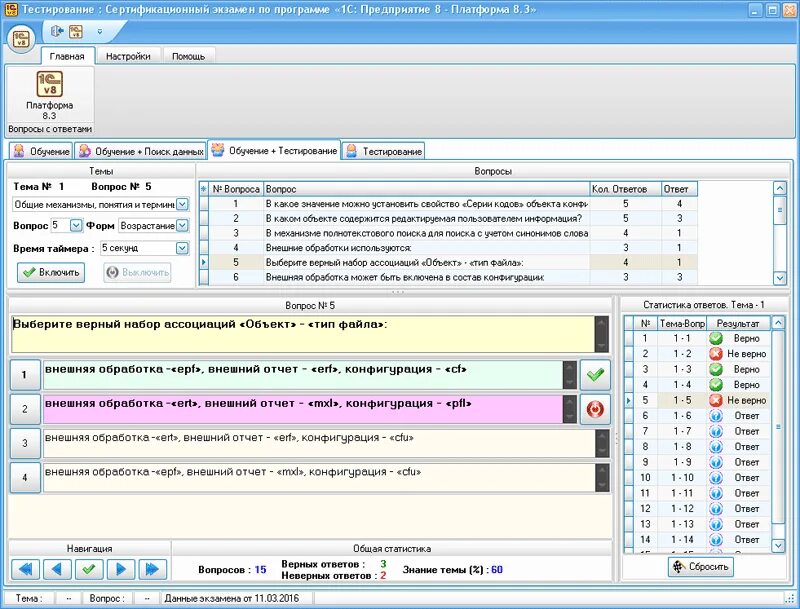
Task: Select question row 6 about состав конфигурации
Action: point(448,277)
